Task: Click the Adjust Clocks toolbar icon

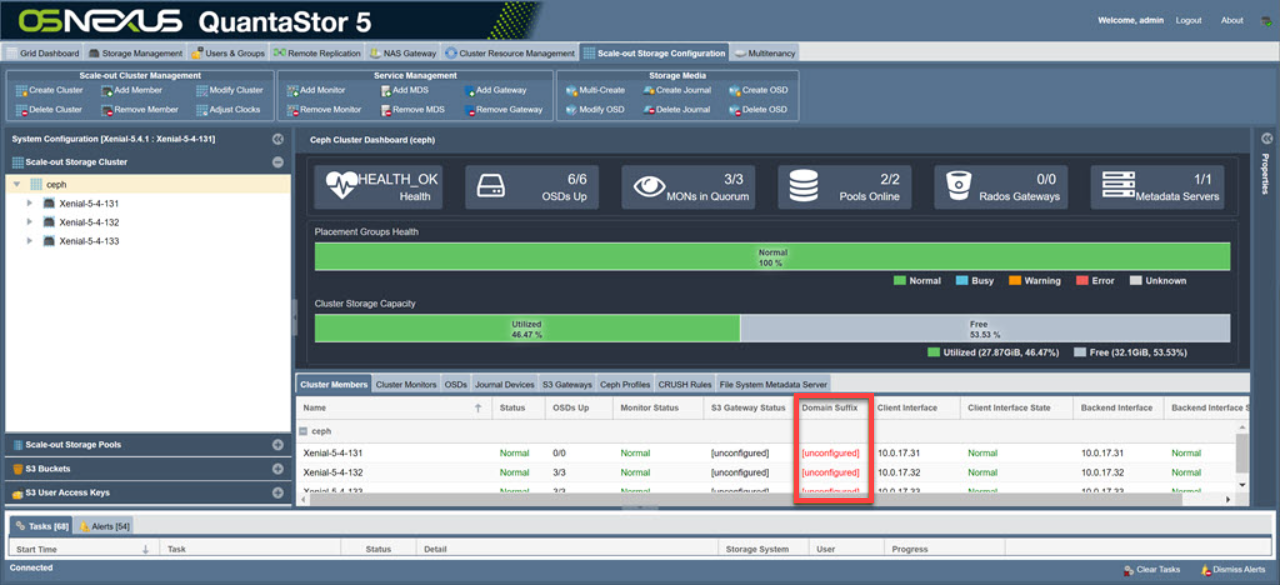Action: 201,110
